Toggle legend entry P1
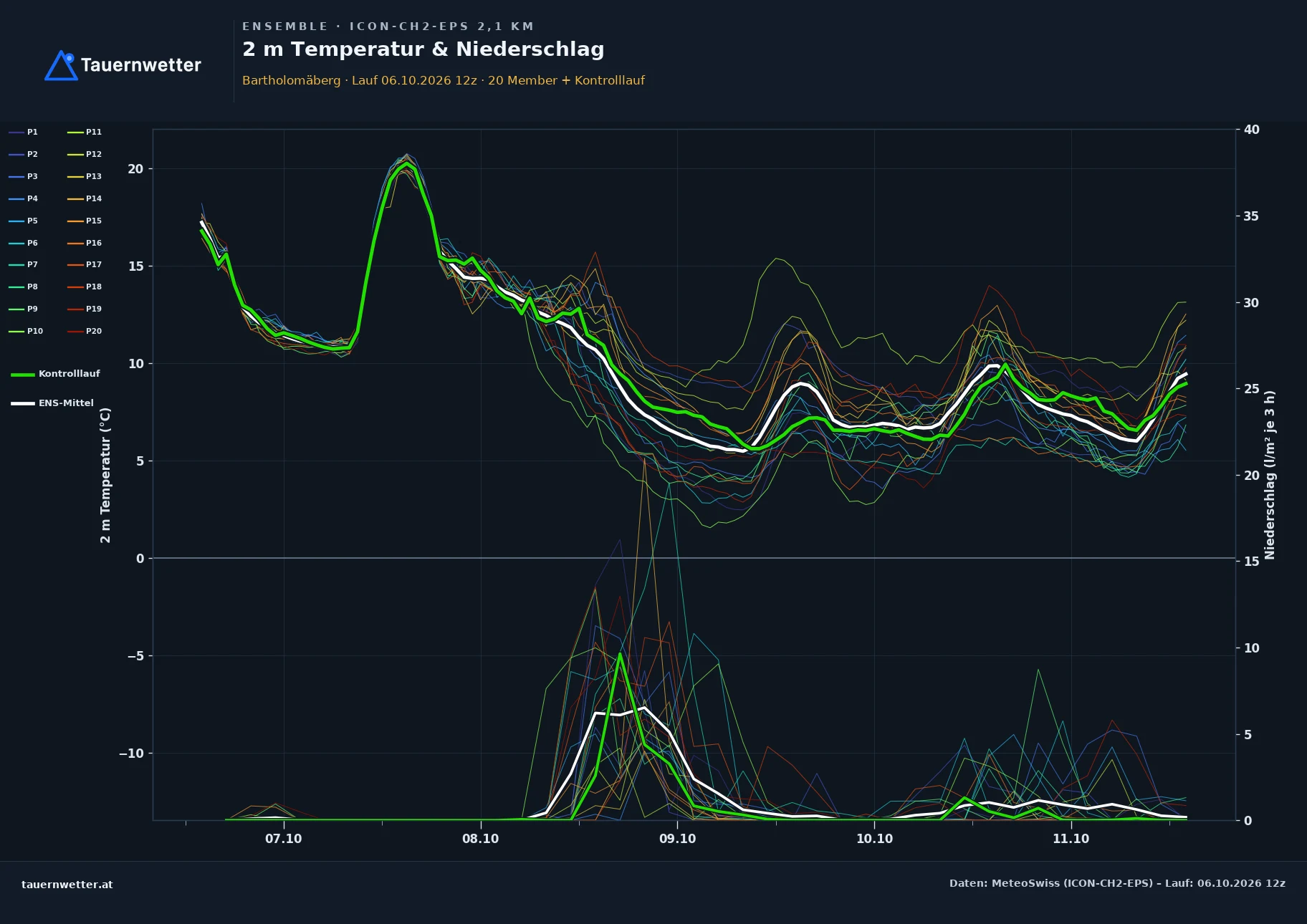This screenshot has width=1307, height=924. coord(24,133)
